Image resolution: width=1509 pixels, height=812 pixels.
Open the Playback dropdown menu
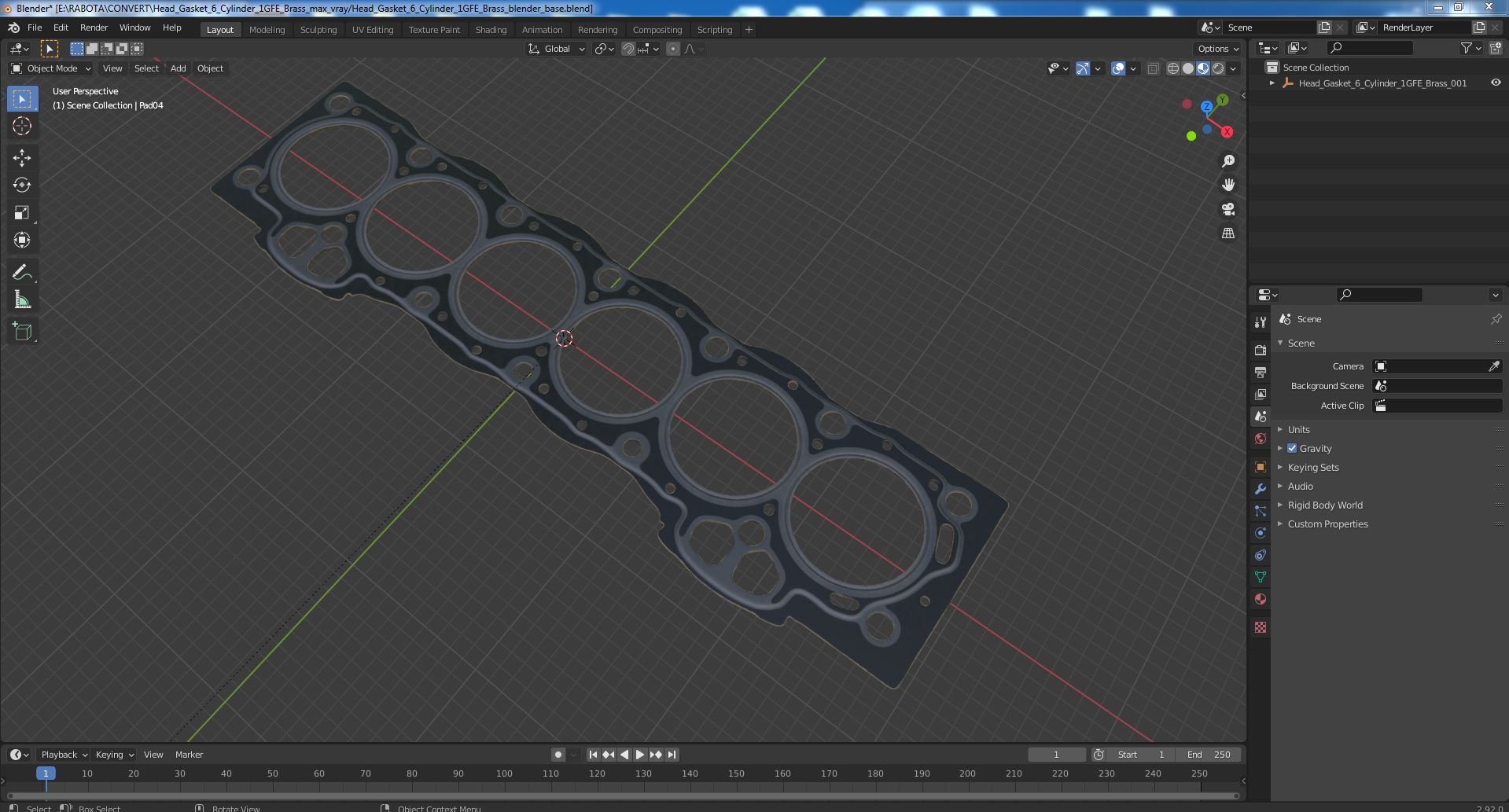click(64, 755)
